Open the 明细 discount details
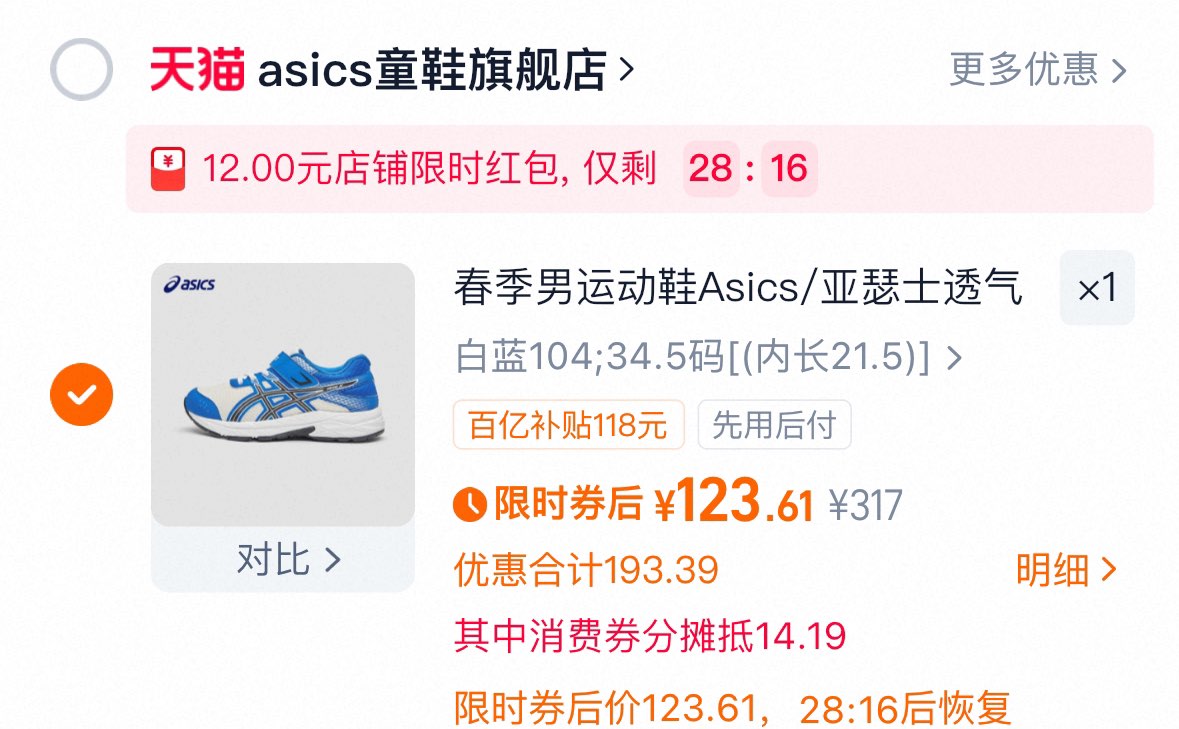This screenshot has height=729, width=1179. point(1065,570)
